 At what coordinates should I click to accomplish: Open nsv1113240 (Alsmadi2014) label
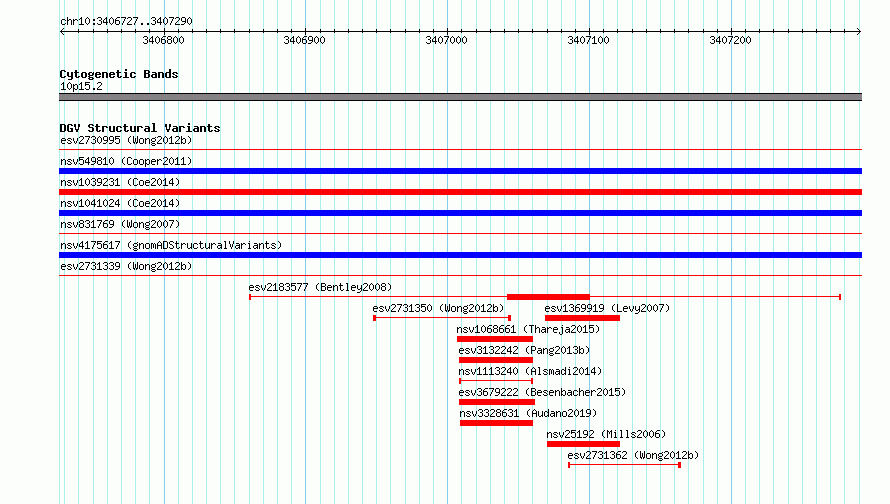click(530, 371)
